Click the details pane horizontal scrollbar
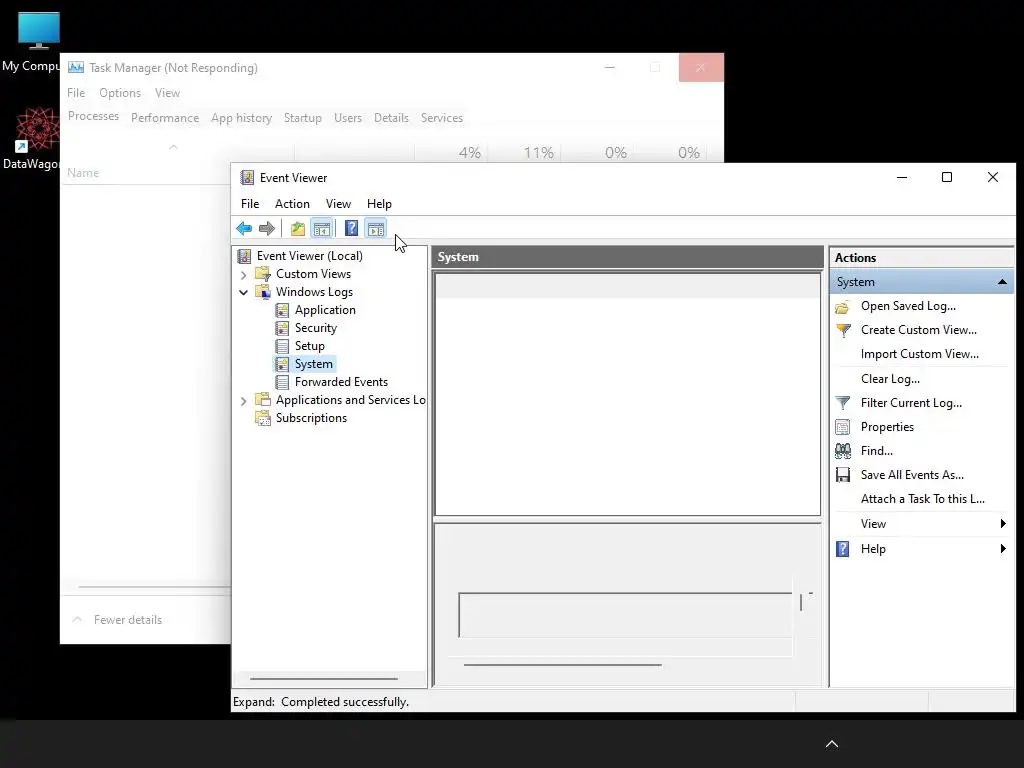Image resolution: width=1024 pixels, height=768 pixels. 563,665
